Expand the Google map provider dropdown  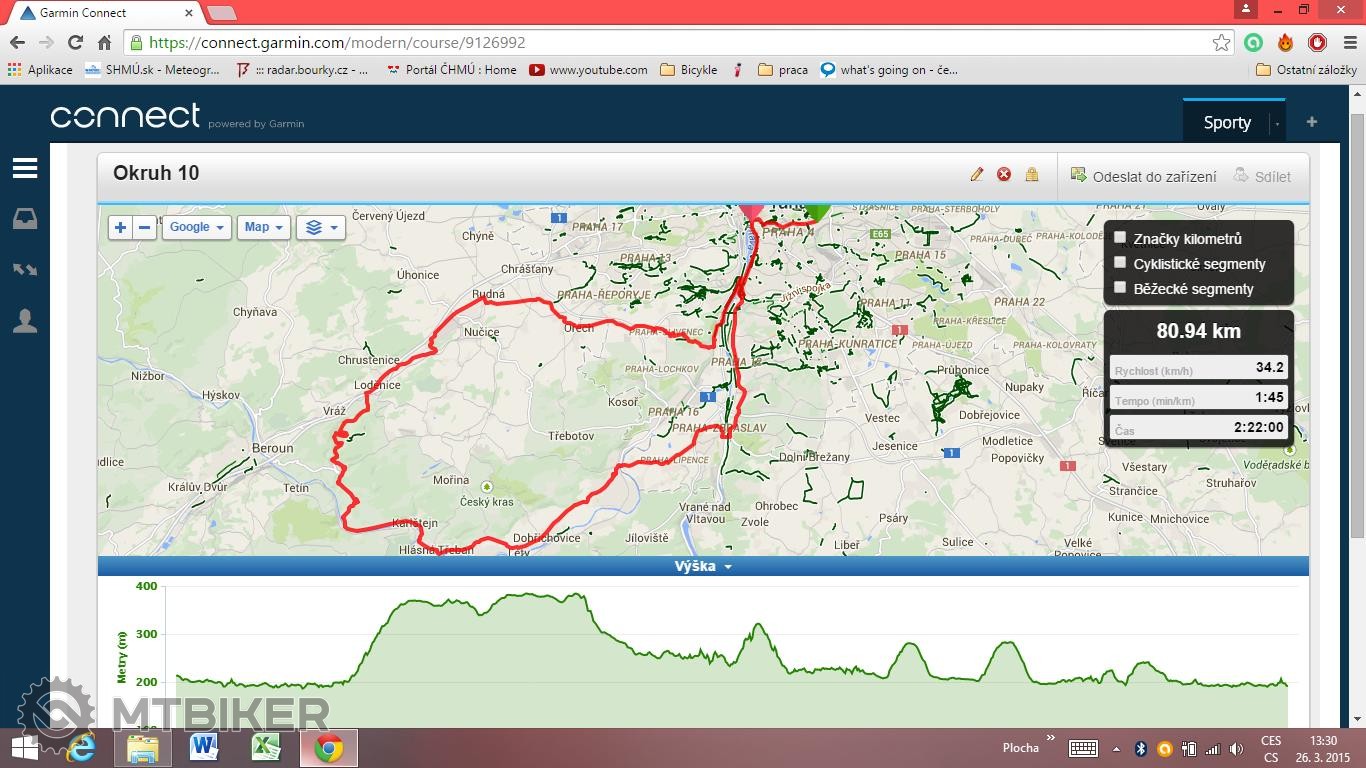(196, 227)
